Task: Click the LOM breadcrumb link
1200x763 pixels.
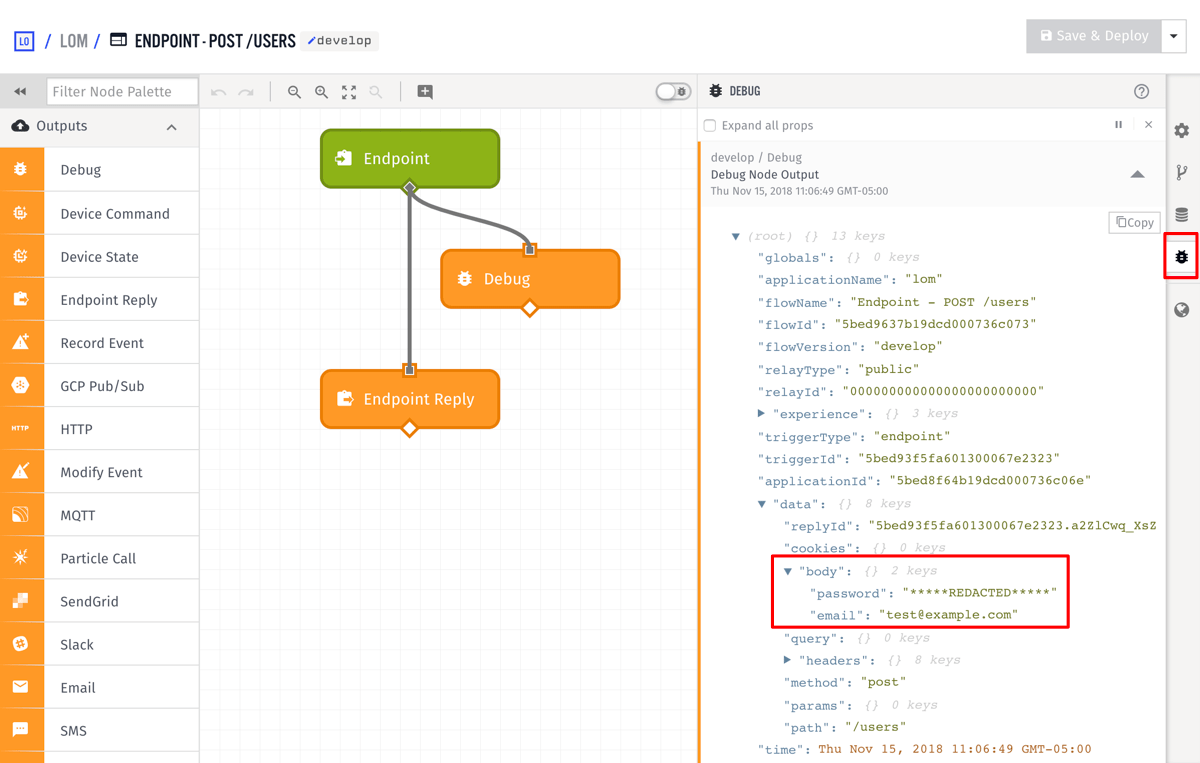Action: pyautogui.click(x=74, y=41)
